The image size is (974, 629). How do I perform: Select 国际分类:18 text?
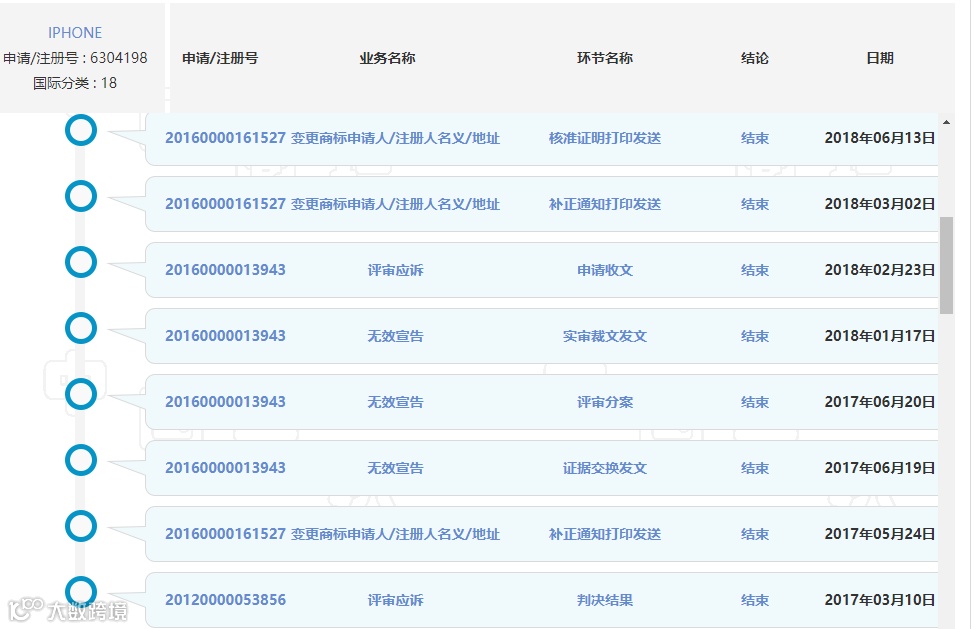(75, 83)
